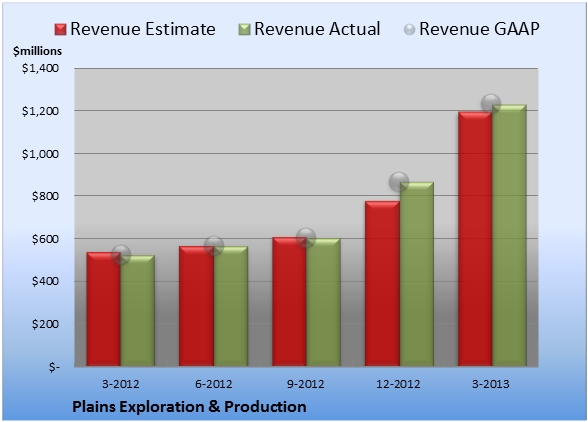Screen dimensions: 588x422
Task: Select the green actual bar for 3-2013
Action: coord(509,235)
